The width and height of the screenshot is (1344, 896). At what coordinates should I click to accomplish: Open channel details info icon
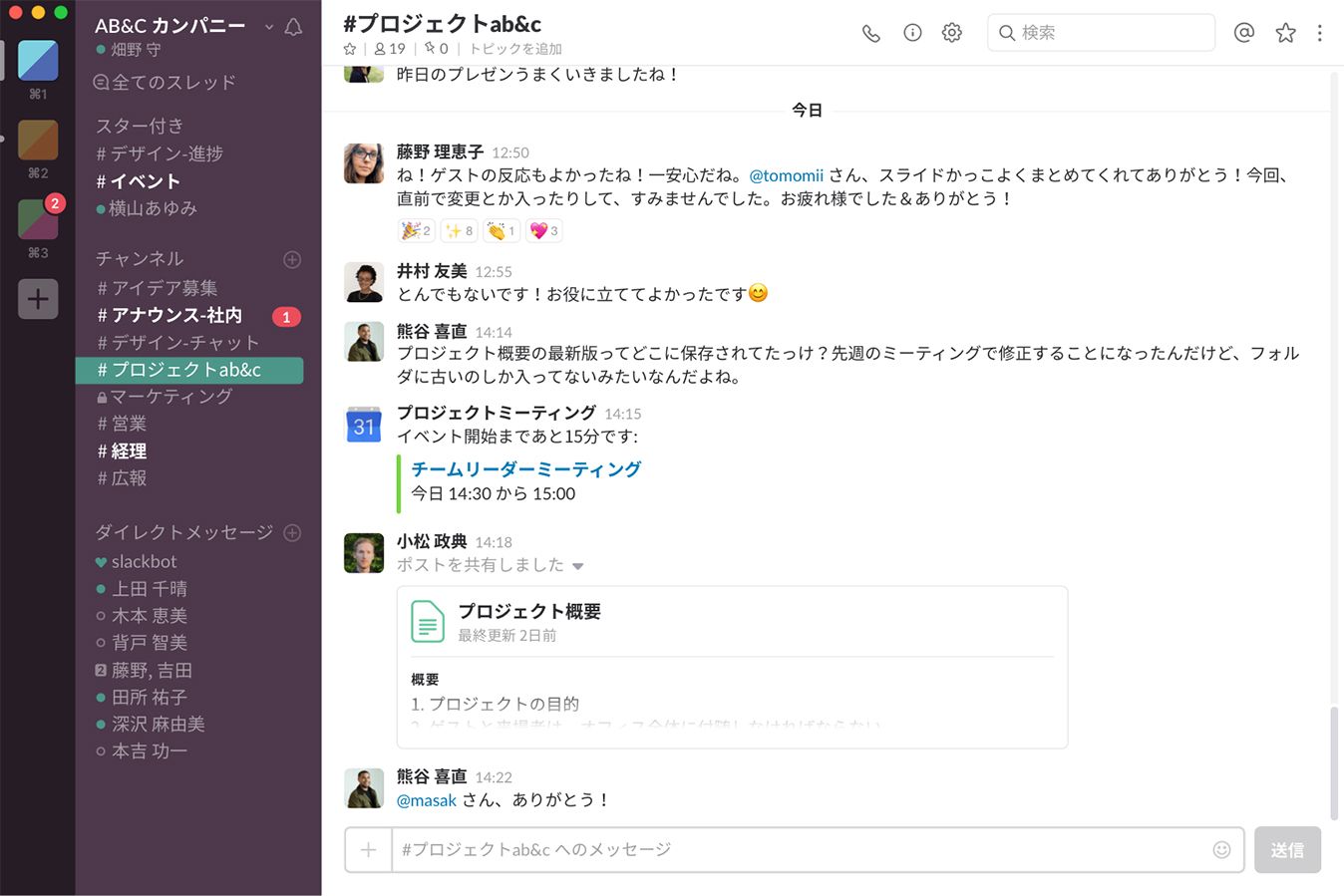click(x=912, y=33)
